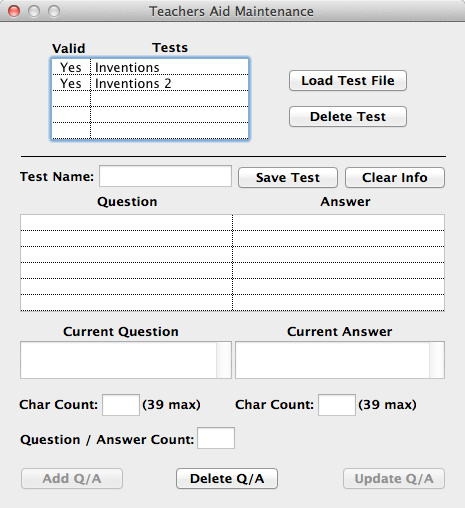
Task: Click the Update Q/A button
Action: click(x=394, y=479)
